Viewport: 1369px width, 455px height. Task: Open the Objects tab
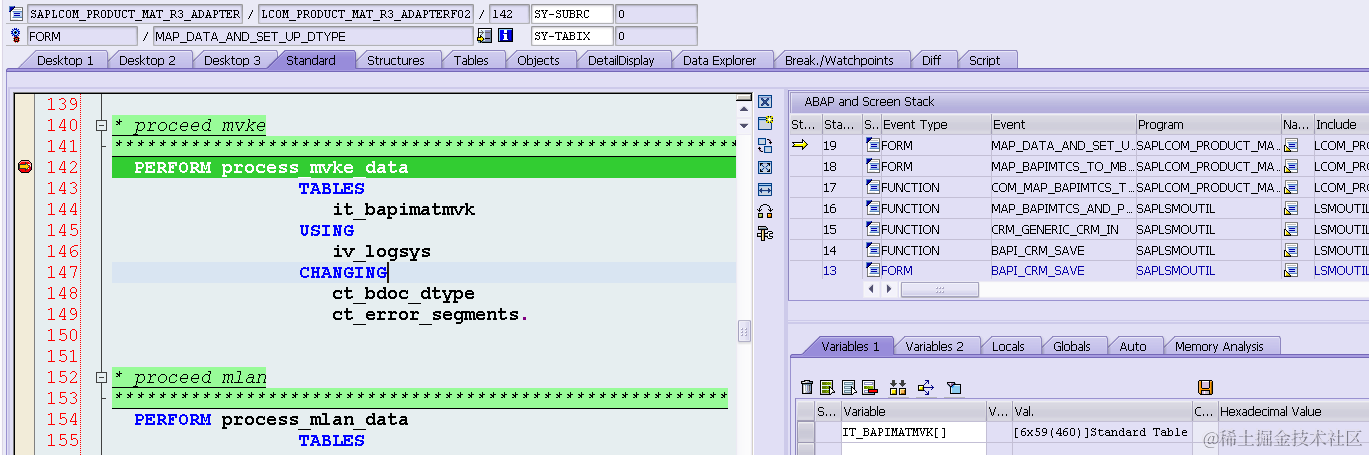[x=538, y=60]
